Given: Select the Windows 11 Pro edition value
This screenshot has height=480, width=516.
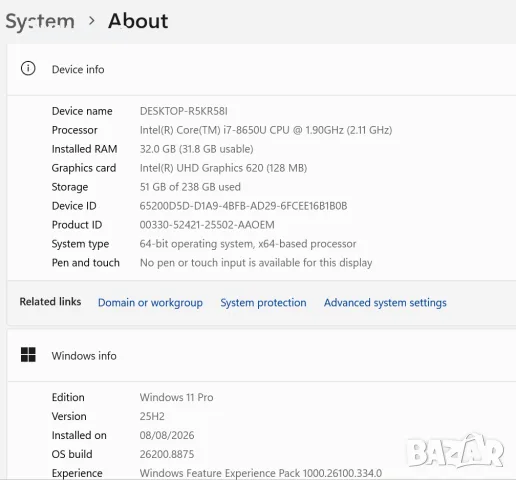Looking at the screenshot, I should click(x=176, y=397).
